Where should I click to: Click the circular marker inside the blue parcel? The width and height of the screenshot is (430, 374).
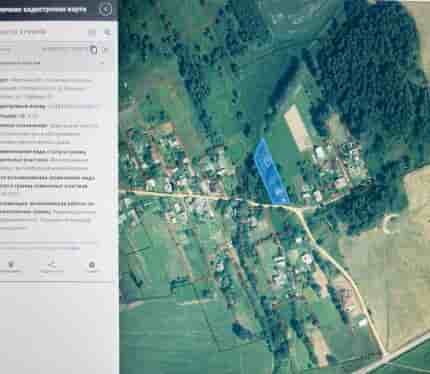267,162
